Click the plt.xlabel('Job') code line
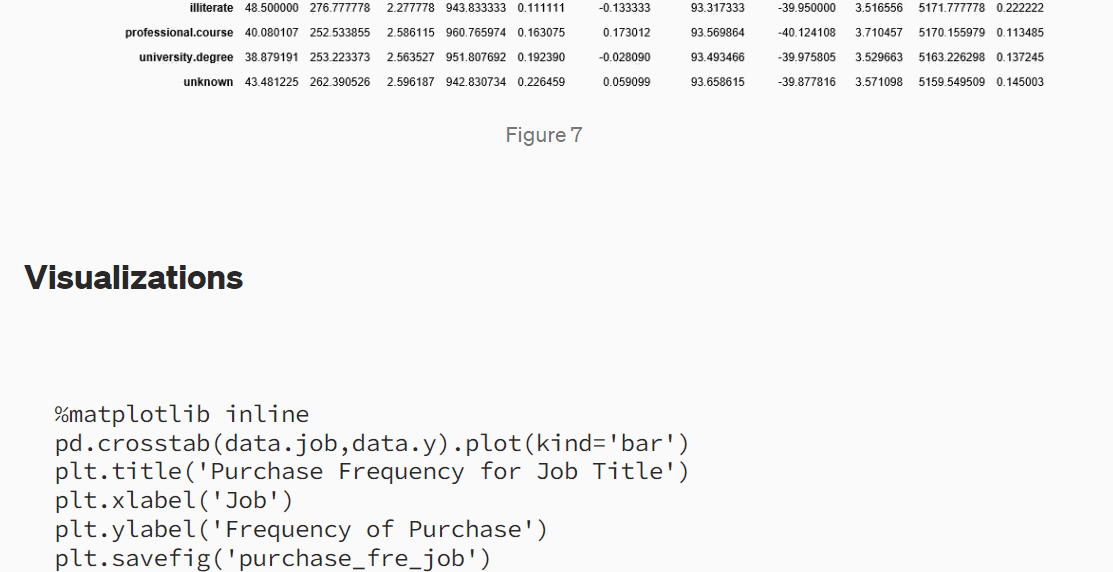1113x572 pixels. point(174,500)
